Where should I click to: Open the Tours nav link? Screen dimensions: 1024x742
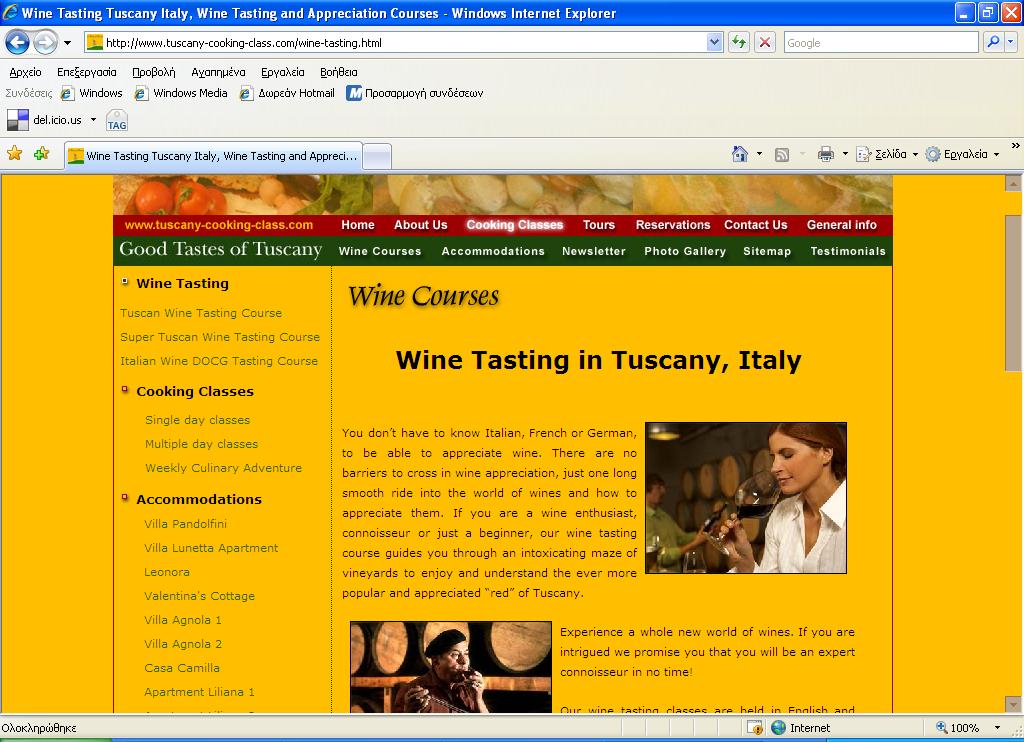(599, 225)
